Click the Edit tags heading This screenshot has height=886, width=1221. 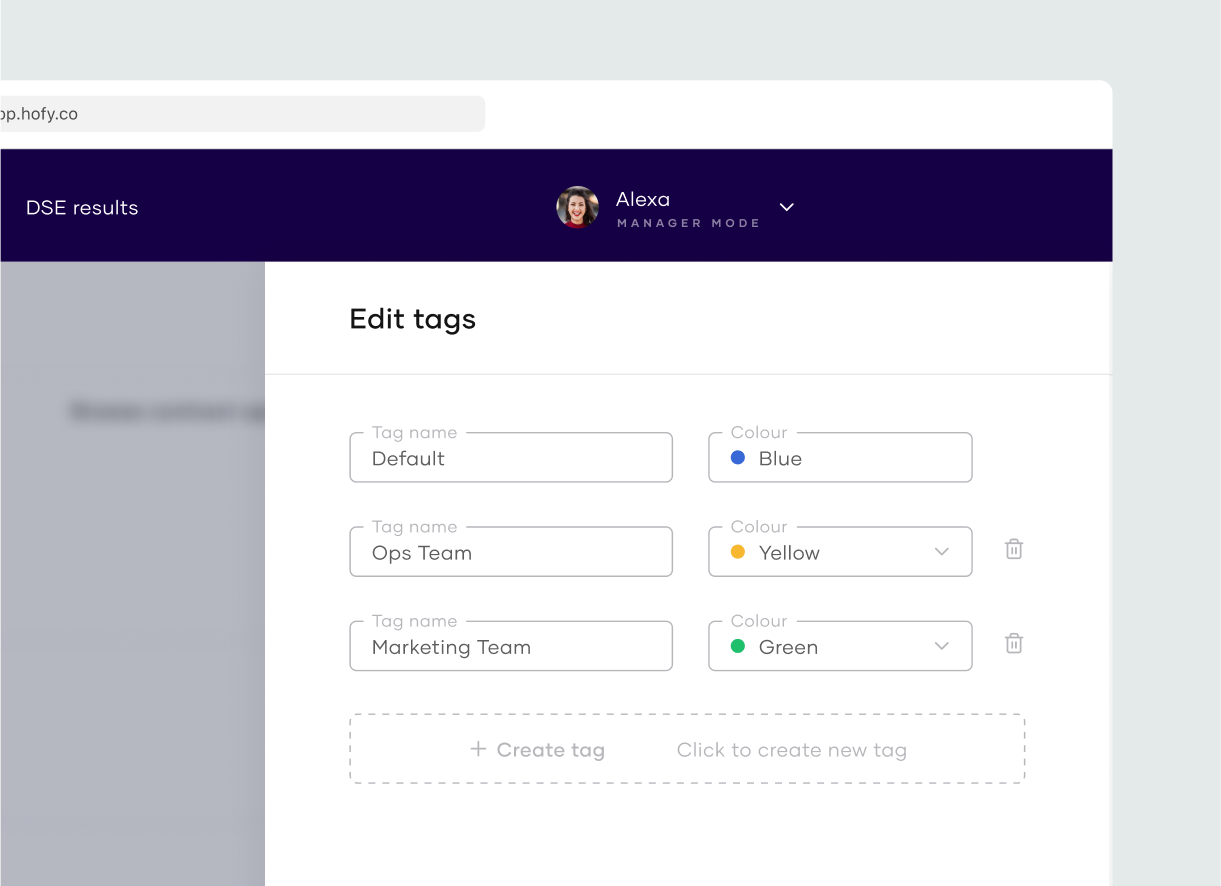412,319
